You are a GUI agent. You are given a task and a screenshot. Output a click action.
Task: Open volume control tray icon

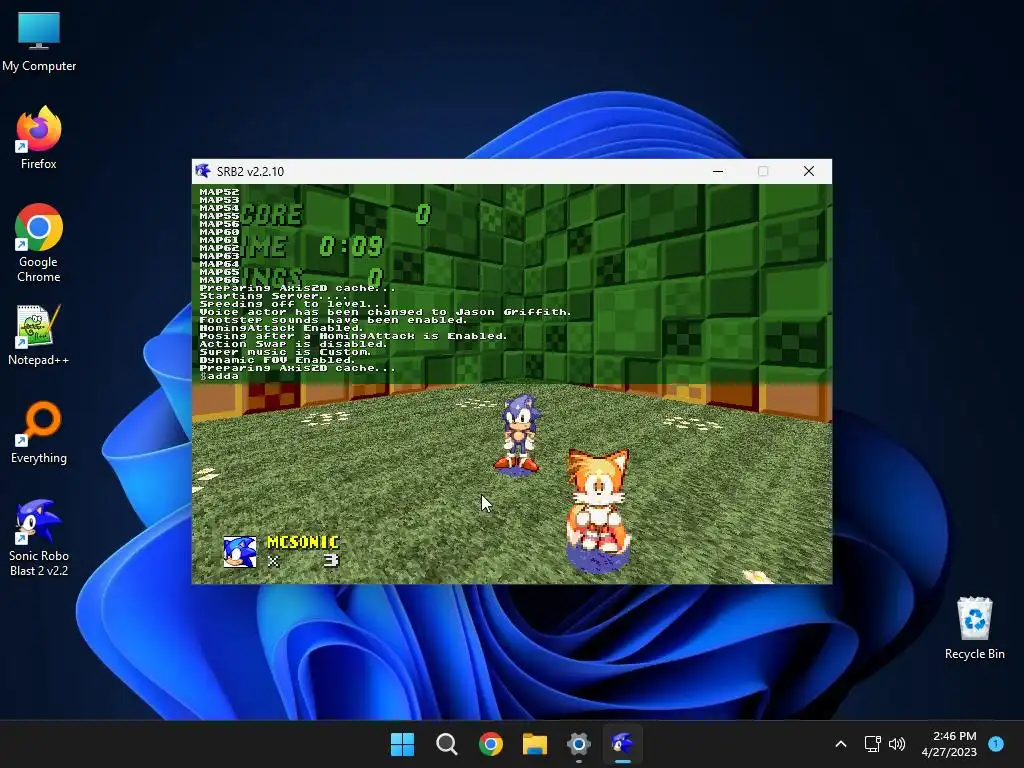tap(897, 744)
